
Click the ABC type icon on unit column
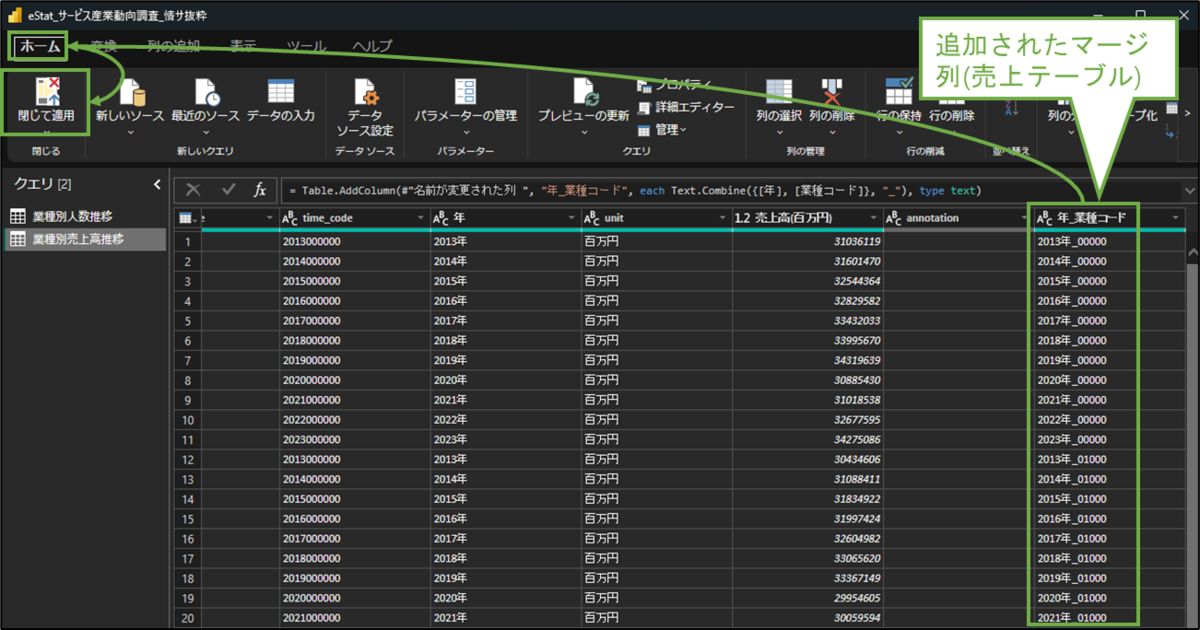592,217
